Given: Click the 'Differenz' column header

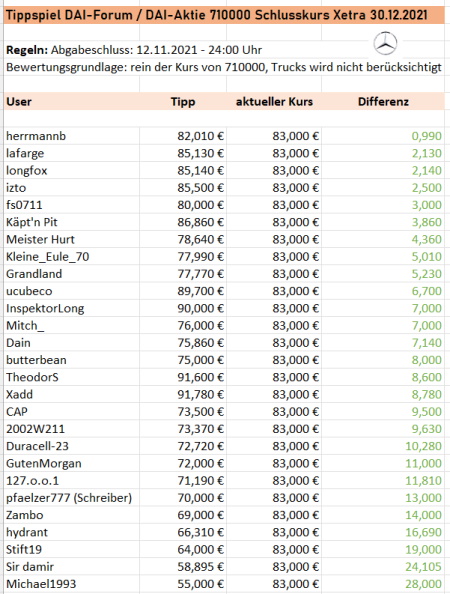Looking at the screenshot, I should pos(383,102).
